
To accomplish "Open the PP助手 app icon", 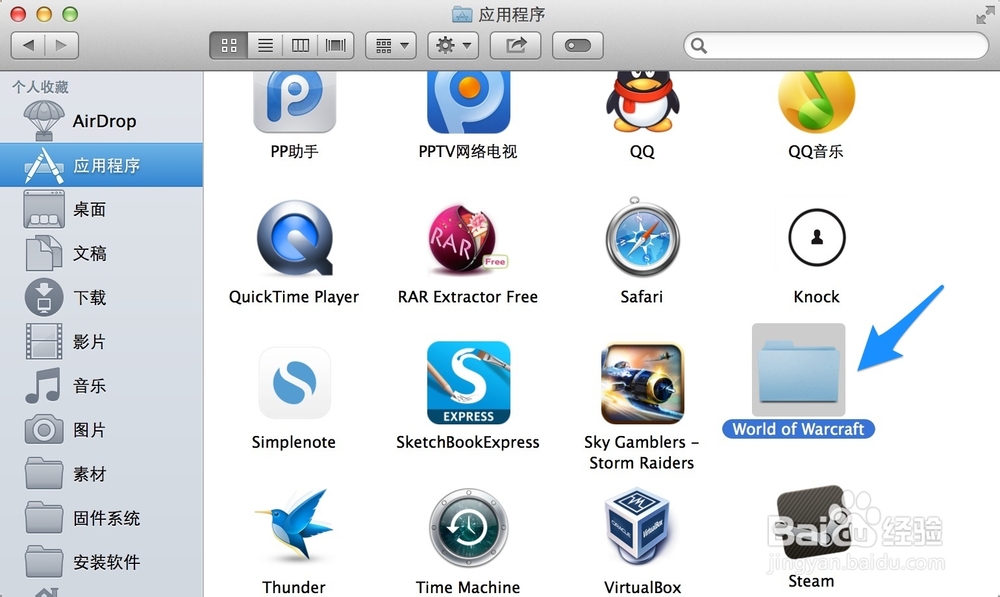I will tap(294, 102).
